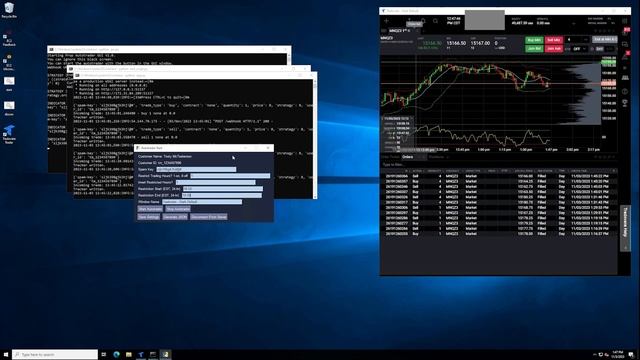
Task: Select the top order row at 1:45:22 PM
Action: tap(499, 176)
